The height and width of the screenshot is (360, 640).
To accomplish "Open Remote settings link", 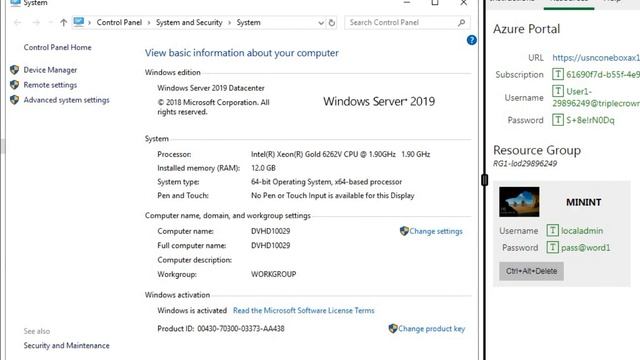I will [50, 85].
